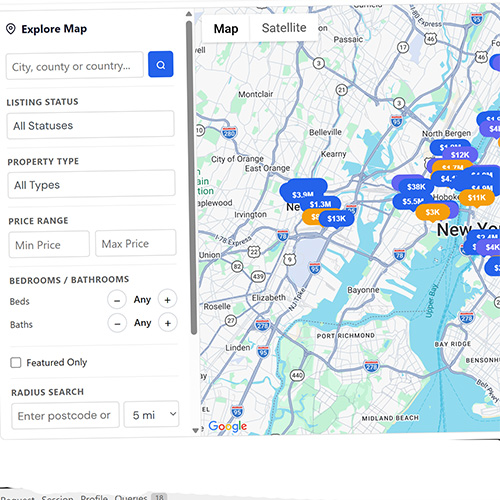500x500 pixels.
Task: Click the Profile debug toolbar tab
Action: [x=94, y=497]
